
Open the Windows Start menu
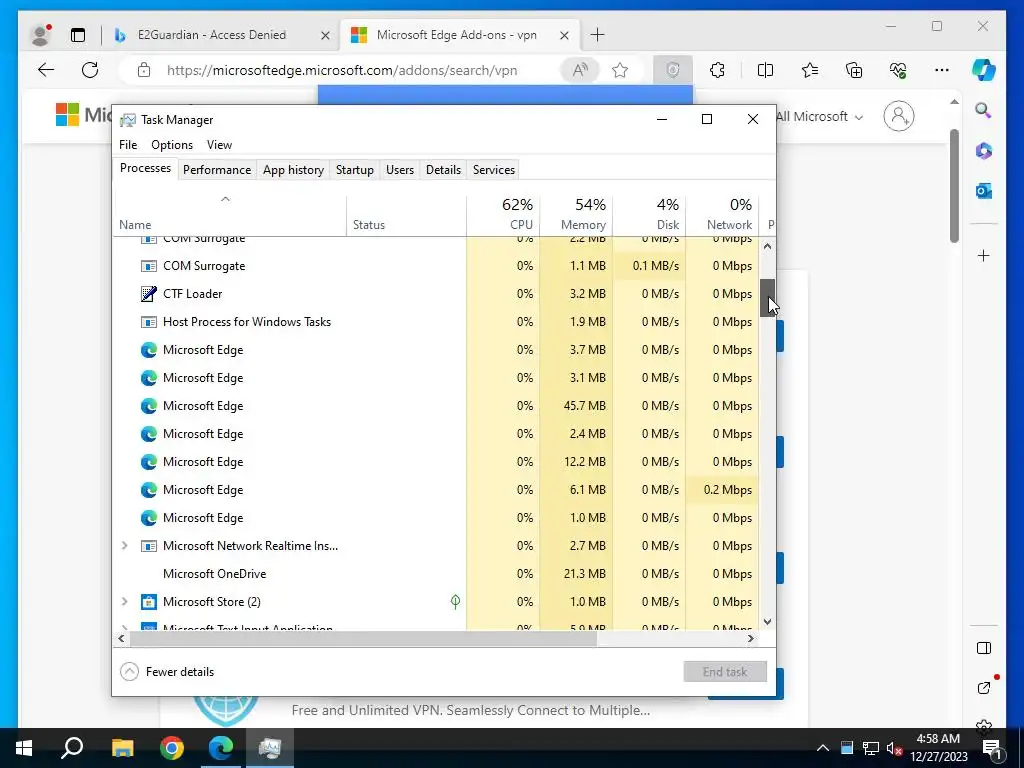(x=24, y=748)
